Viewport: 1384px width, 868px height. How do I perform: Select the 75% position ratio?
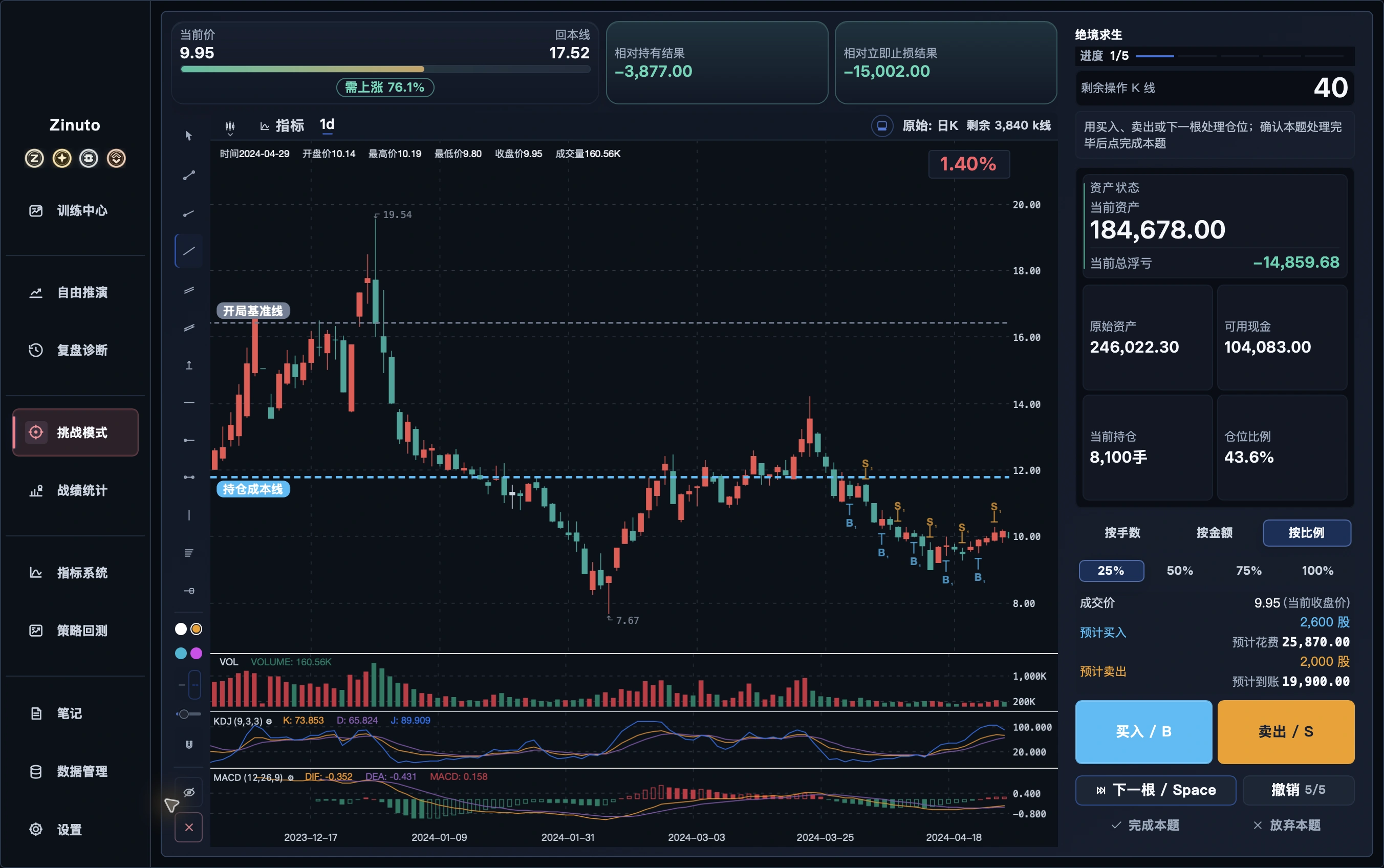coord(1248,571)
